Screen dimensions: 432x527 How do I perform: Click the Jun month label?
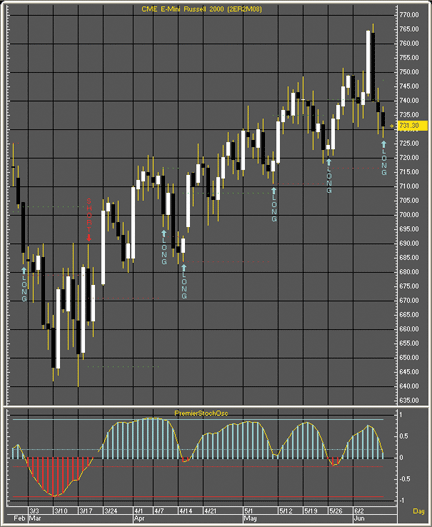point(359,519)
